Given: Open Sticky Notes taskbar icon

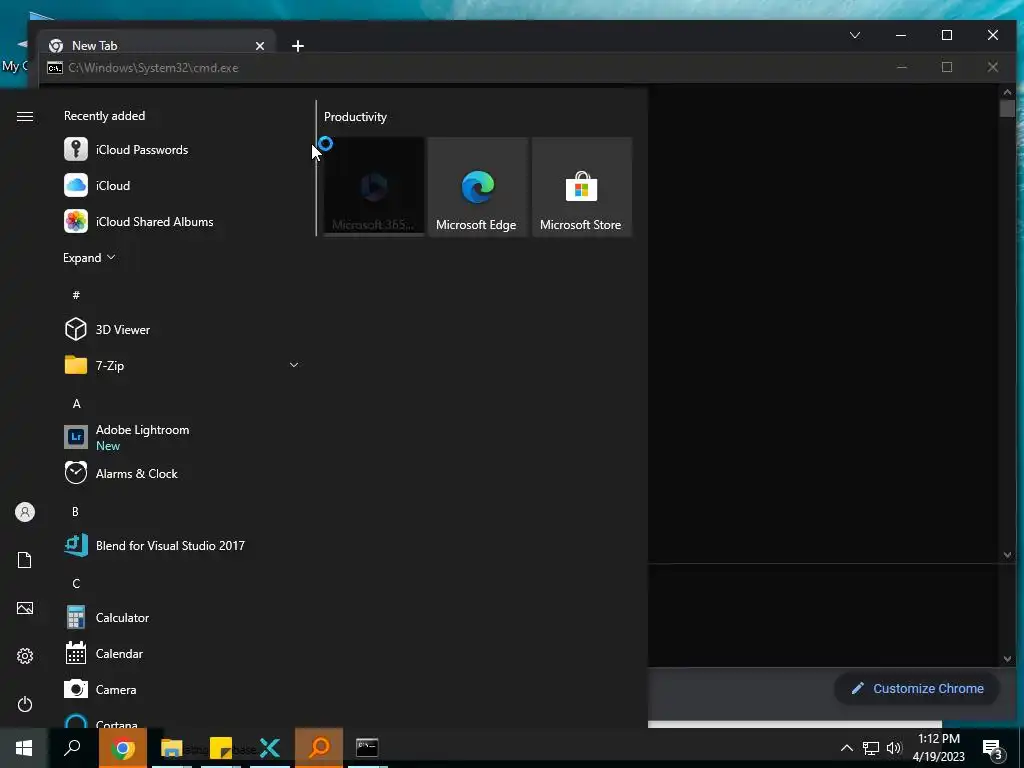Looking at the screenshot, I should click(221, 747).
